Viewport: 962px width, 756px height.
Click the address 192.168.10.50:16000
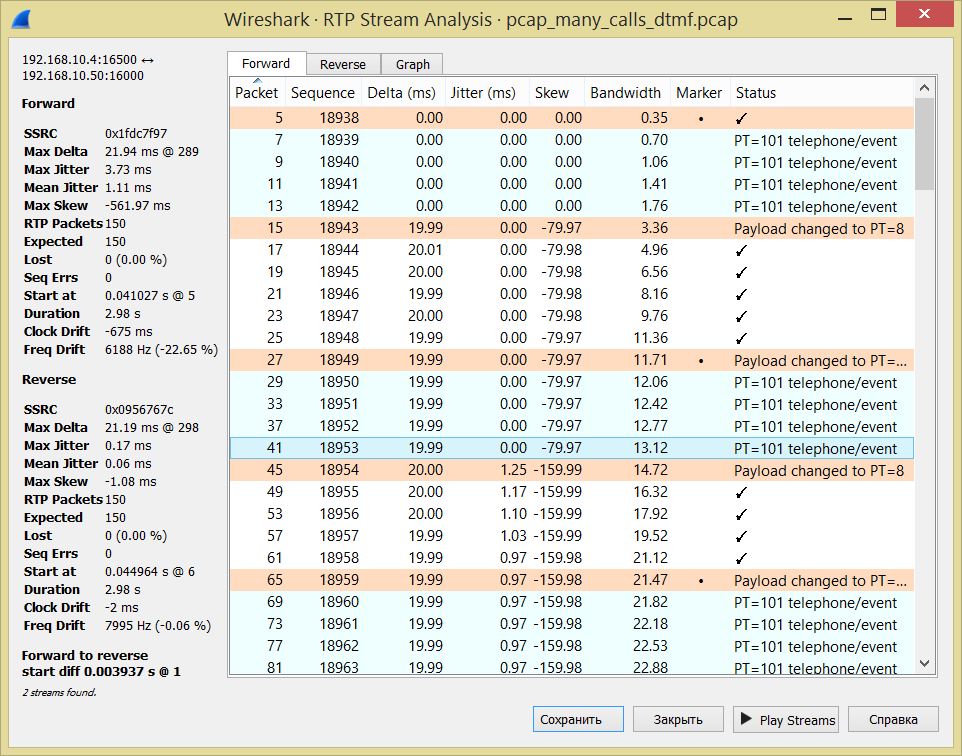coord(83,75)
